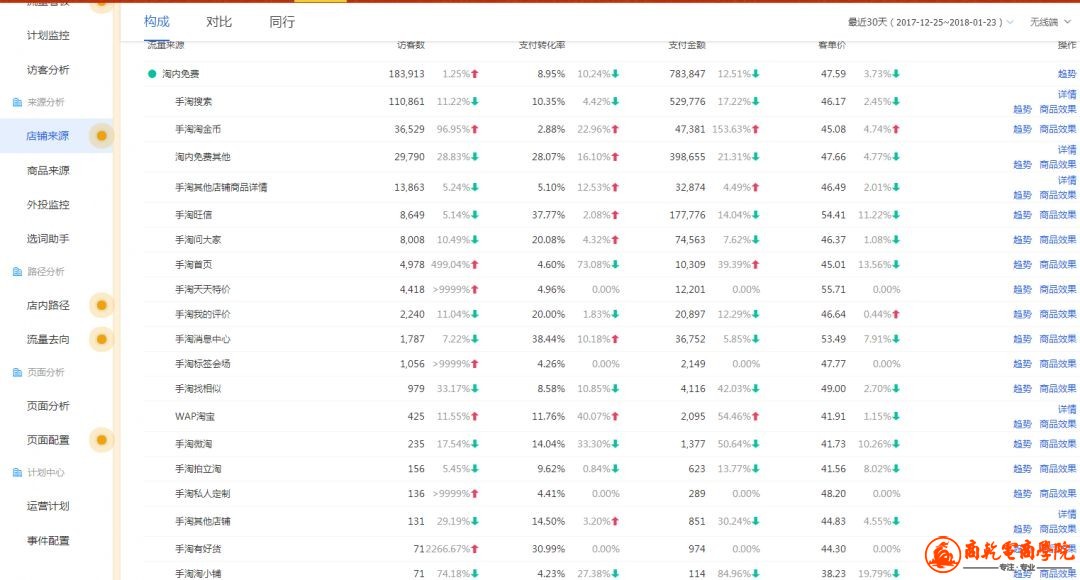1080x580 pixels.
Task: Click payment amount 529,776 for 手淘搜索
Action: [687, 101]
